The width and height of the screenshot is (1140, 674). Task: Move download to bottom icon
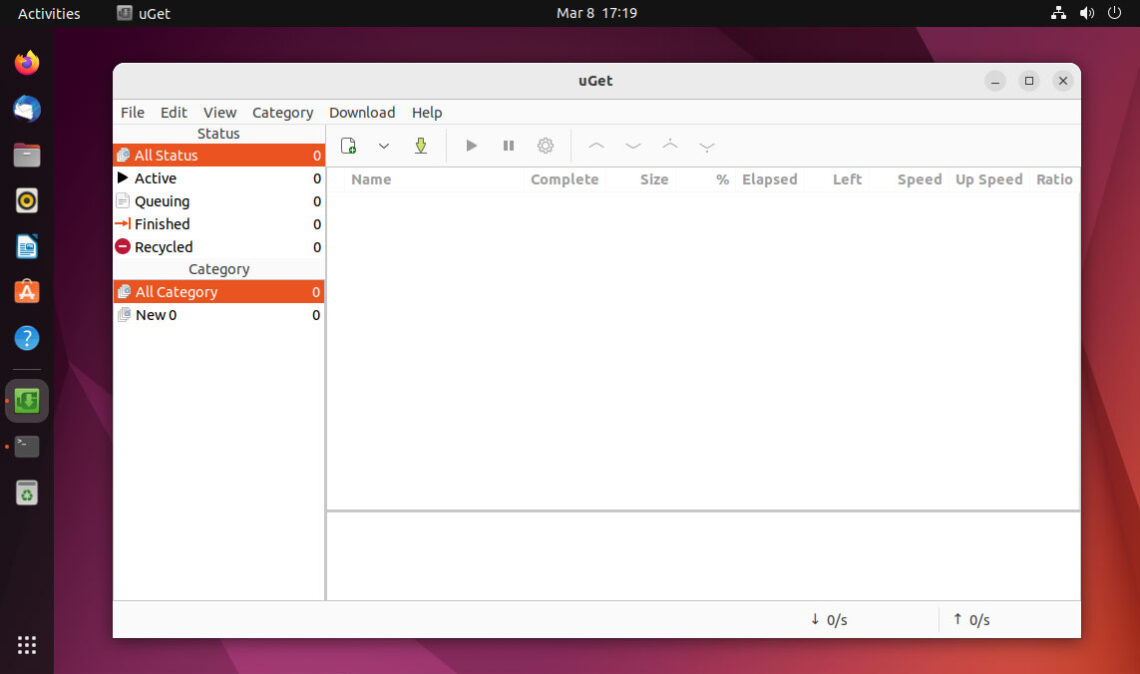click(707, 146)
